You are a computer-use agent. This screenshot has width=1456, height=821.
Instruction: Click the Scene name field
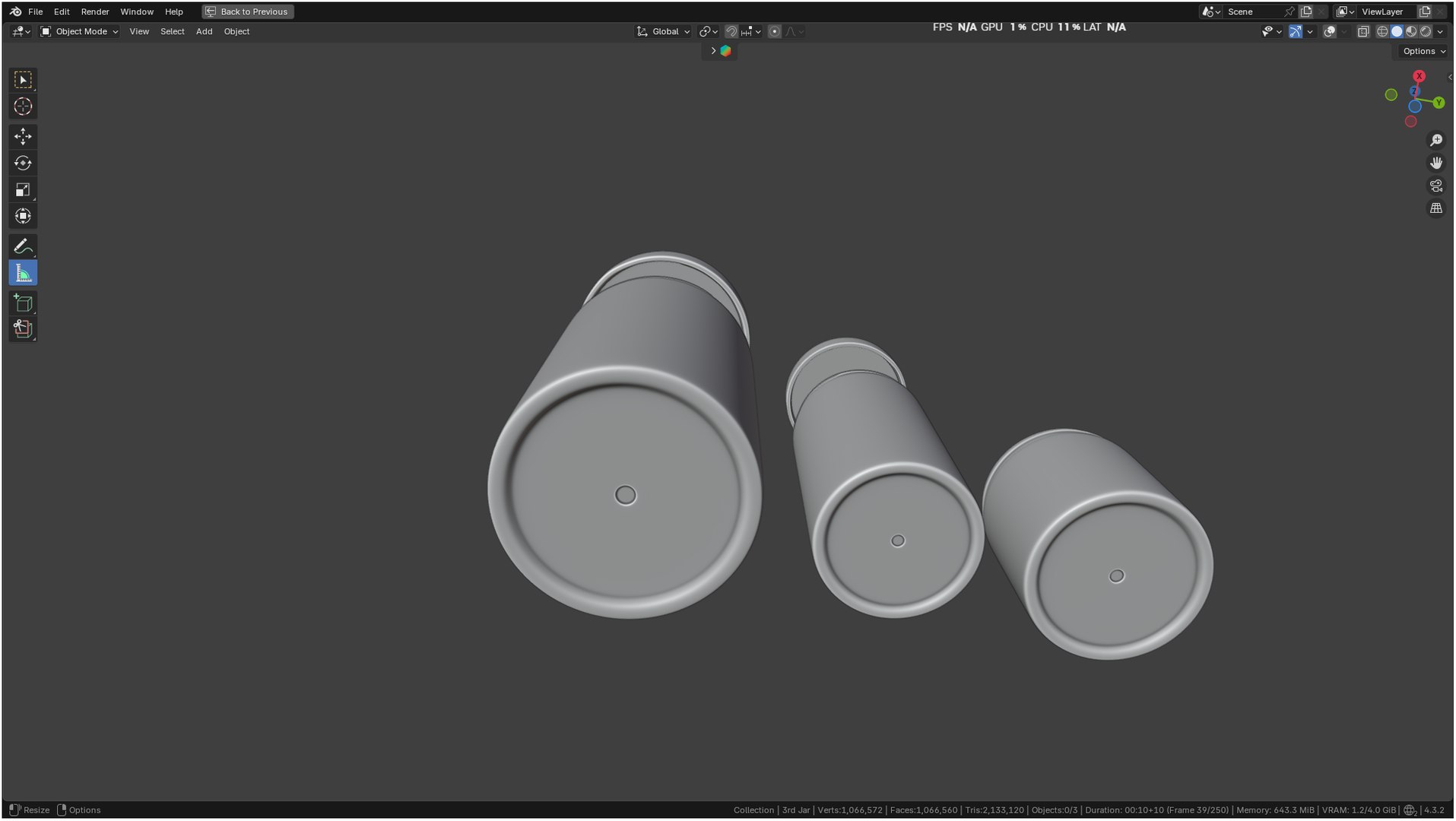[1253, 11]
